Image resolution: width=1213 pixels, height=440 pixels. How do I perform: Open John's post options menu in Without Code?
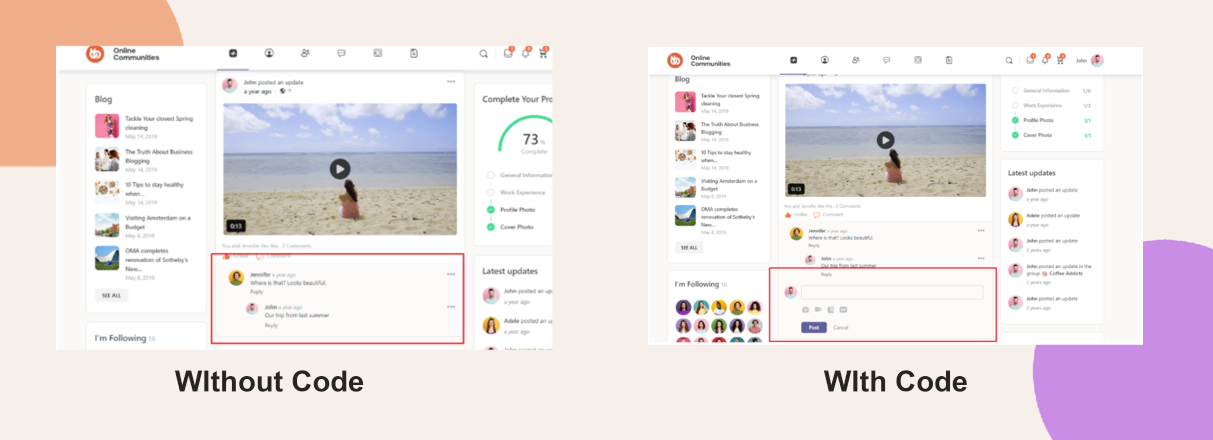click(x=451, y=81)
